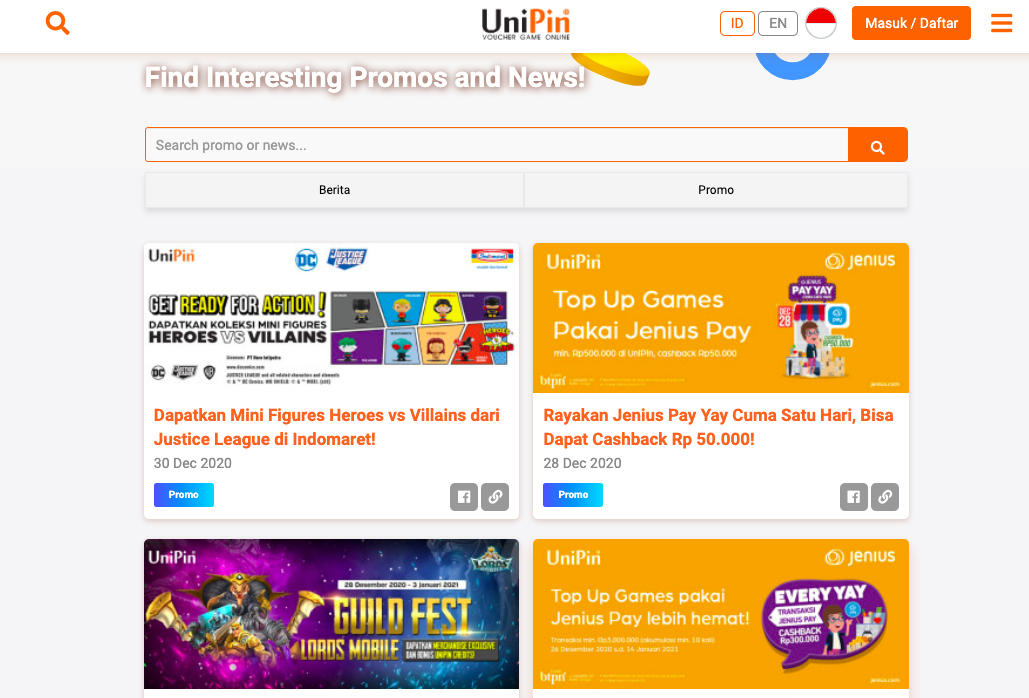
Task: Focus the Search promo or news field
Action: tap(497, 144)
